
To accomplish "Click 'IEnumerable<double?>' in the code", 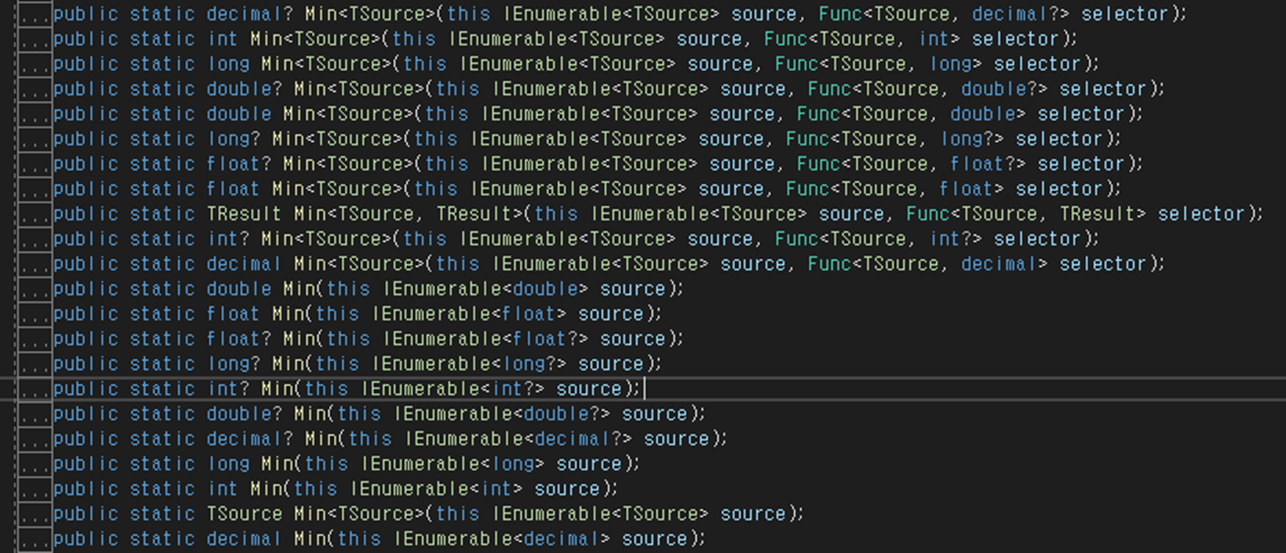I will pyautogui.click(x=502, y=414).
